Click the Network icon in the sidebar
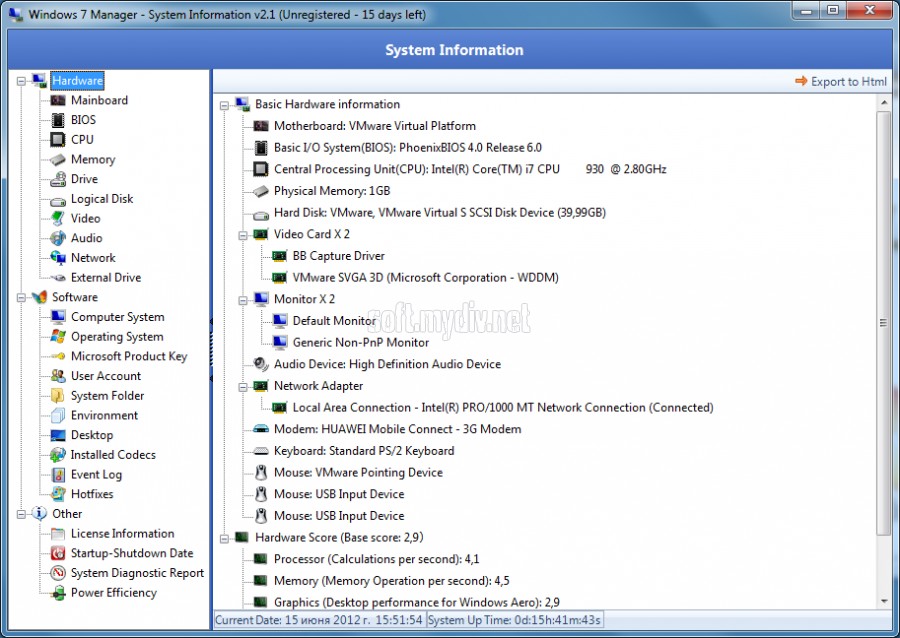Image resolution: width=900 pixels, height=638 pixels. tap(58, 258)
